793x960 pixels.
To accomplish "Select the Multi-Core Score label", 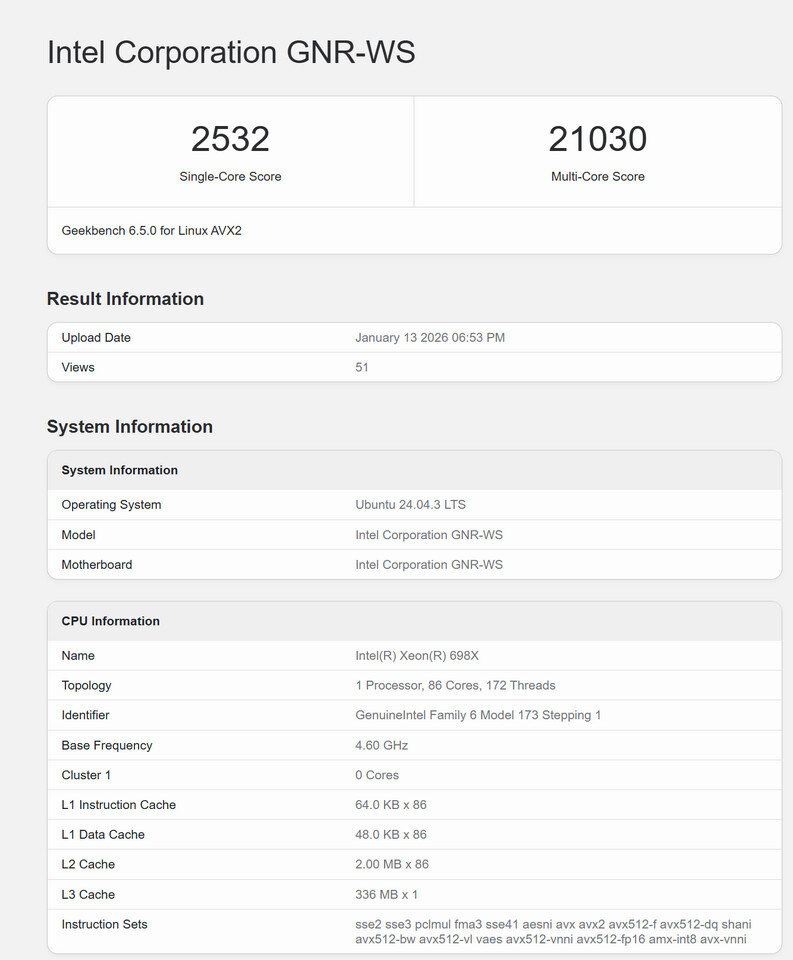I will tap(597, 177).
